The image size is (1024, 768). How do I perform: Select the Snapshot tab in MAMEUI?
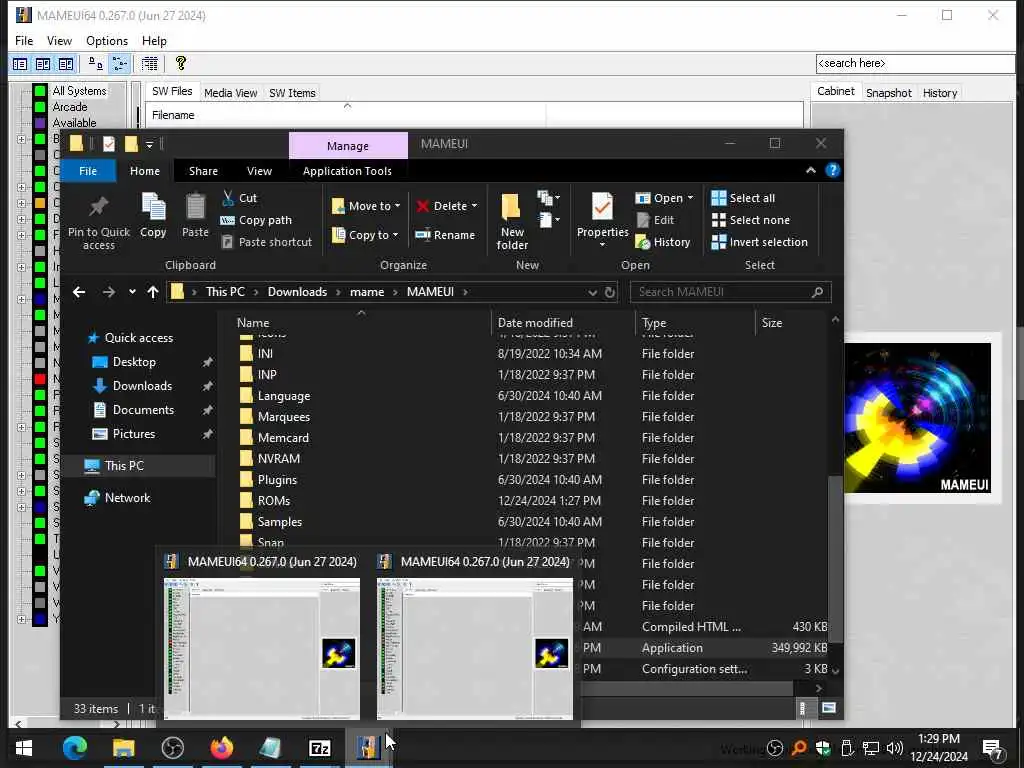pos(888,93)
